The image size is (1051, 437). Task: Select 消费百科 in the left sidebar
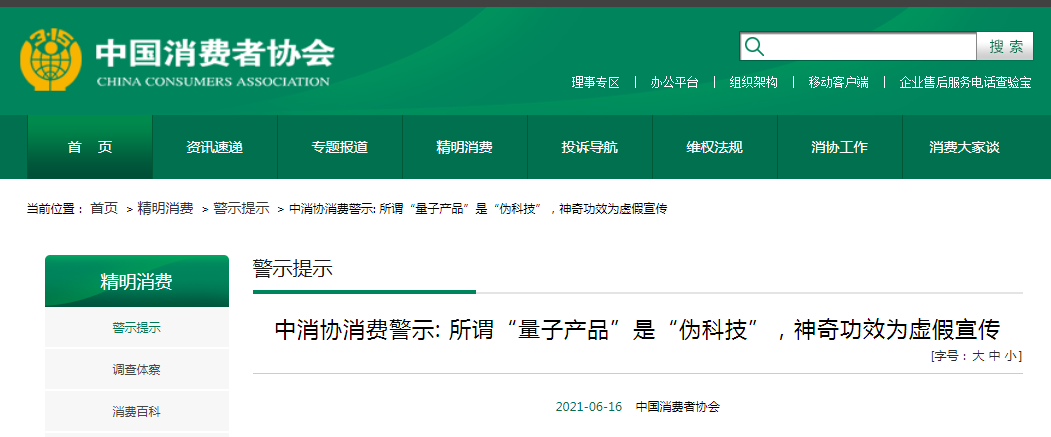point(137,412)
